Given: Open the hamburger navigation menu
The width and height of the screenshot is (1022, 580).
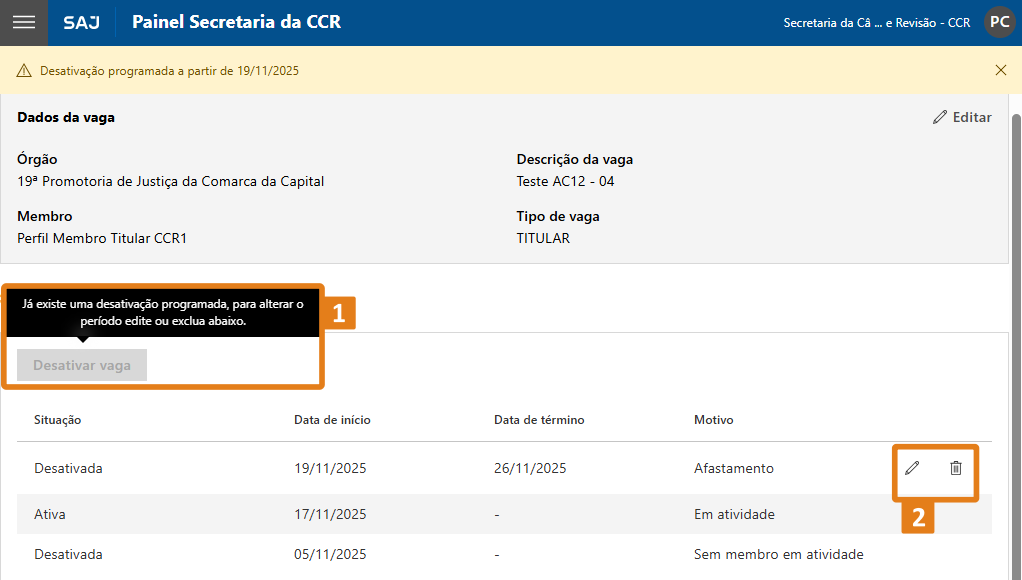Looking at the screenshot, I should [23, 22].
